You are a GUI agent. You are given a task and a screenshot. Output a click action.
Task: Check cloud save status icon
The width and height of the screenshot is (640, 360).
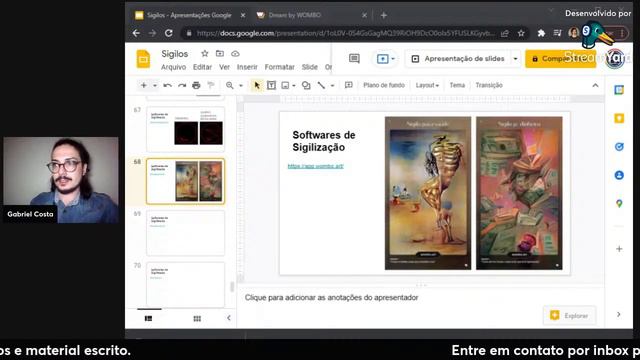236,53
